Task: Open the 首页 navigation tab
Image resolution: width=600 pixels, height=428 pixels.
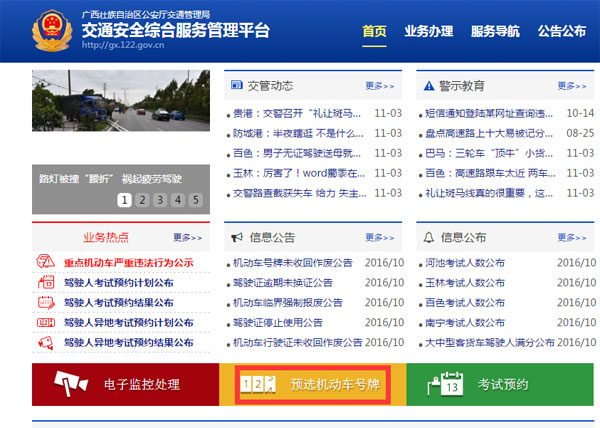Action: click(x=374, y=31)
